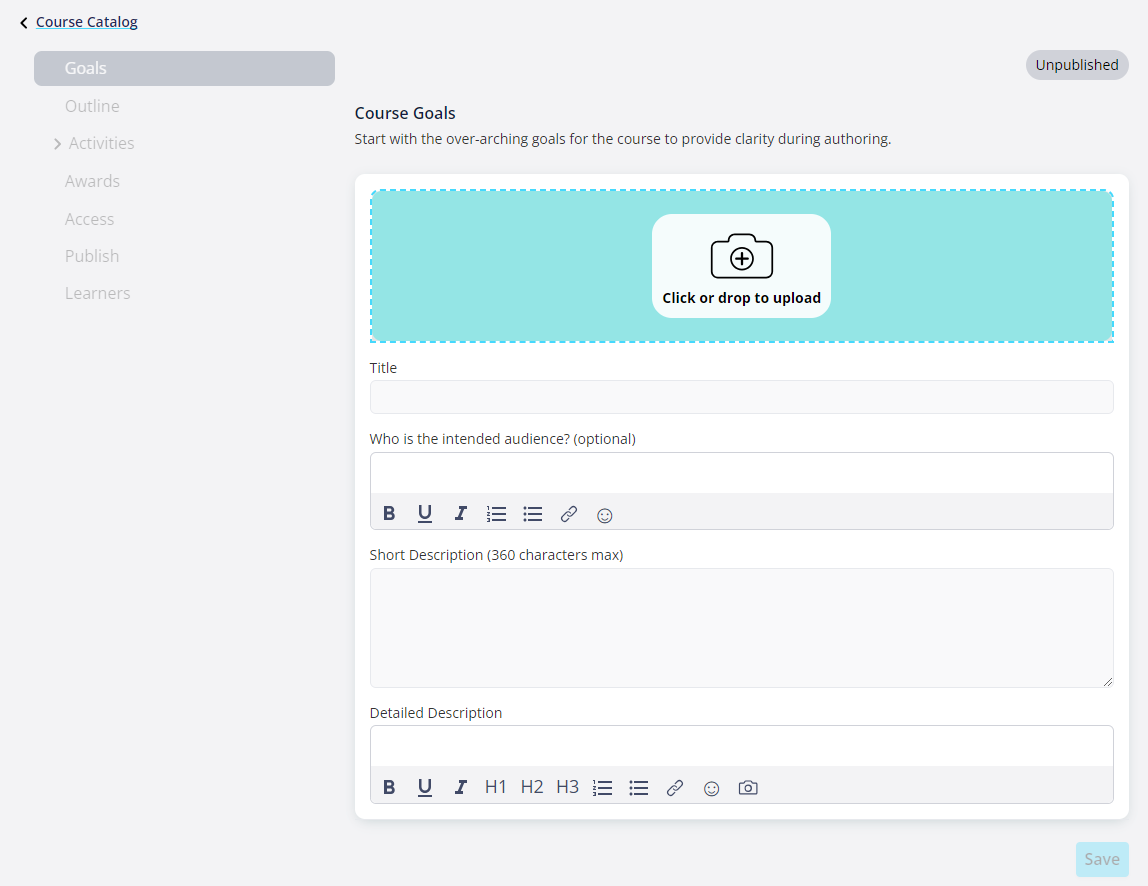1148x886 pixels.
Task: Expand the Activities section chevron
Action: coord(57,144)
